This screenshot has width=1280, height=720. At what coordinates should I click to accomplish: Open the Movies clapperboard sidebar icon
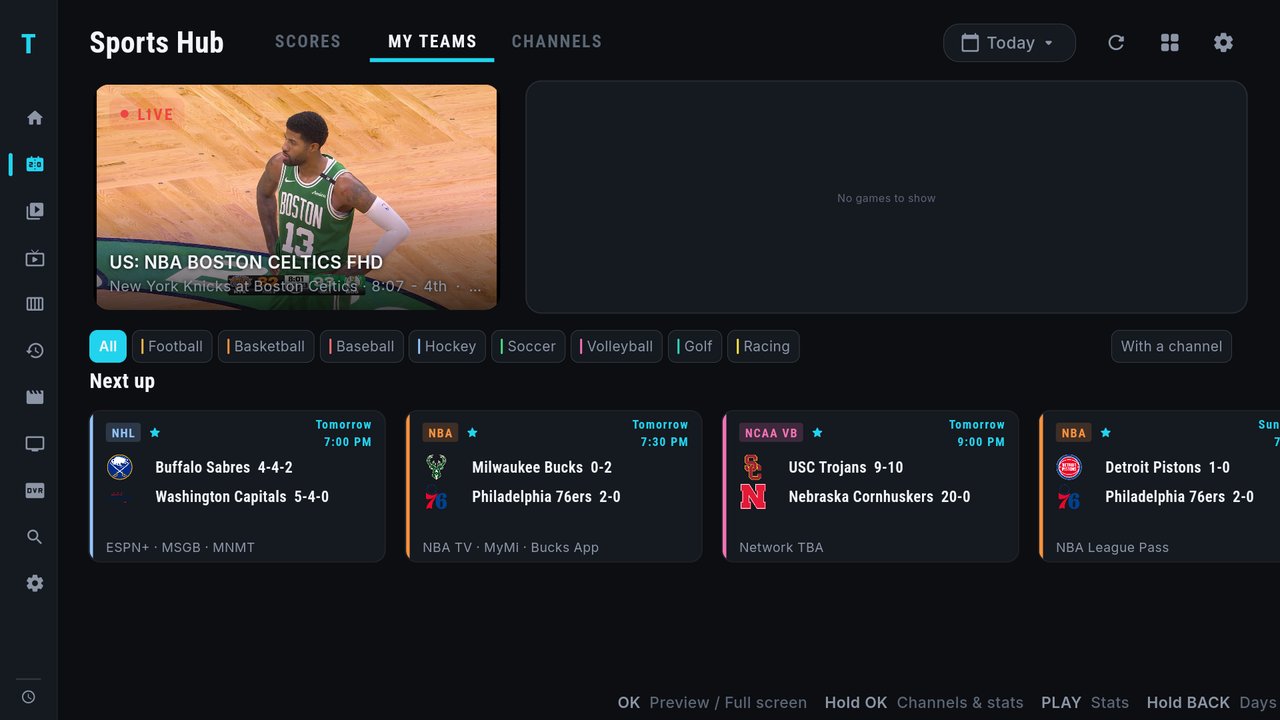coord(35,397)
